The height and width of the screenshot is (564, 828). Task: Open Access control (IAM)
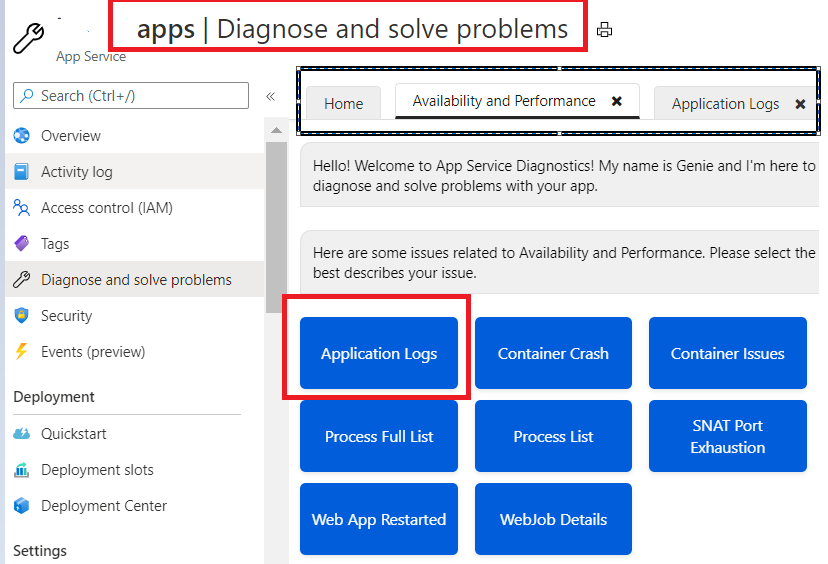pyautogui.click(x=135, y=208)
